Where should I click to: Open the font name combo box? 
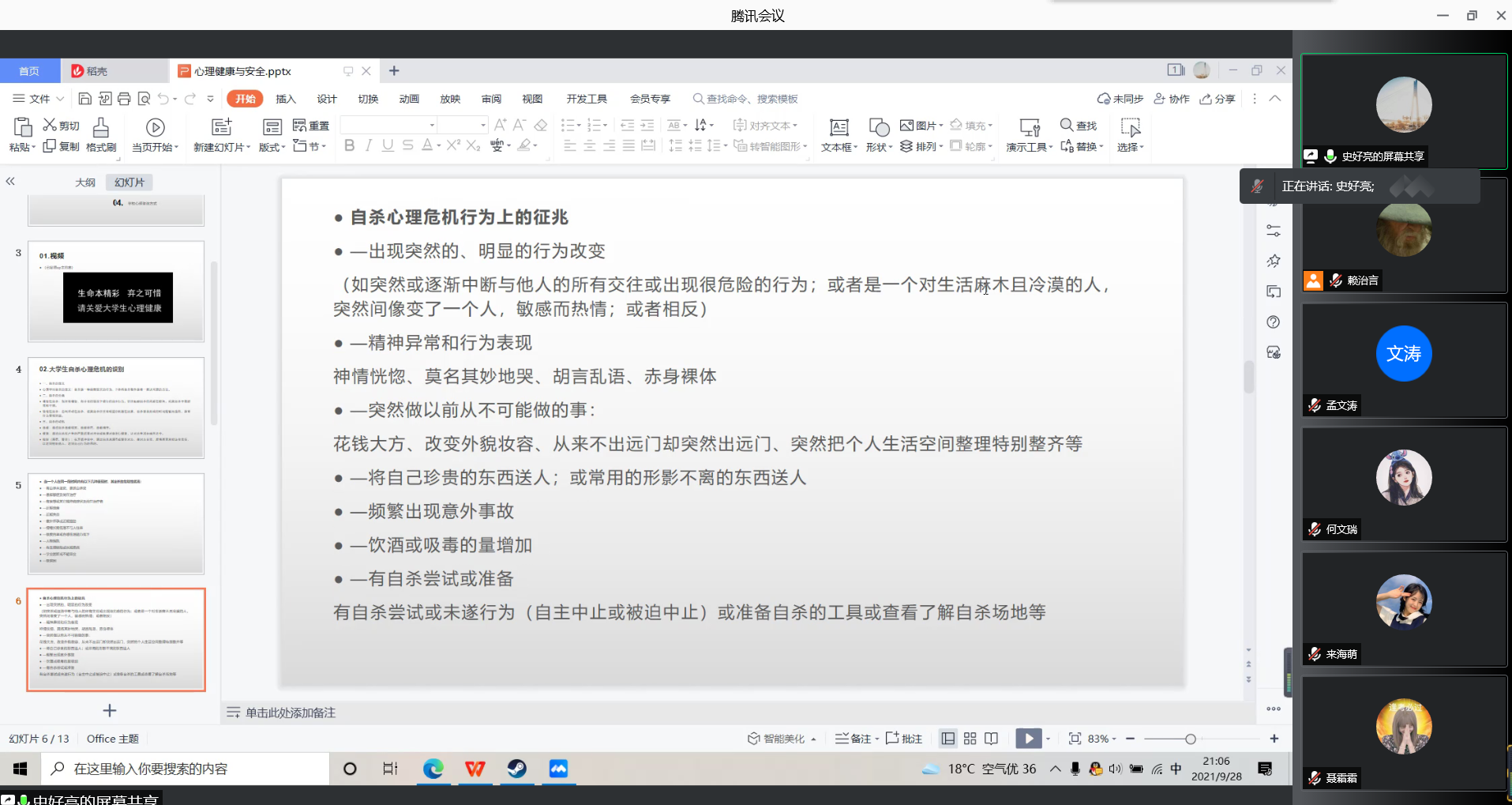pyautogui.click(x=388, y=125)
